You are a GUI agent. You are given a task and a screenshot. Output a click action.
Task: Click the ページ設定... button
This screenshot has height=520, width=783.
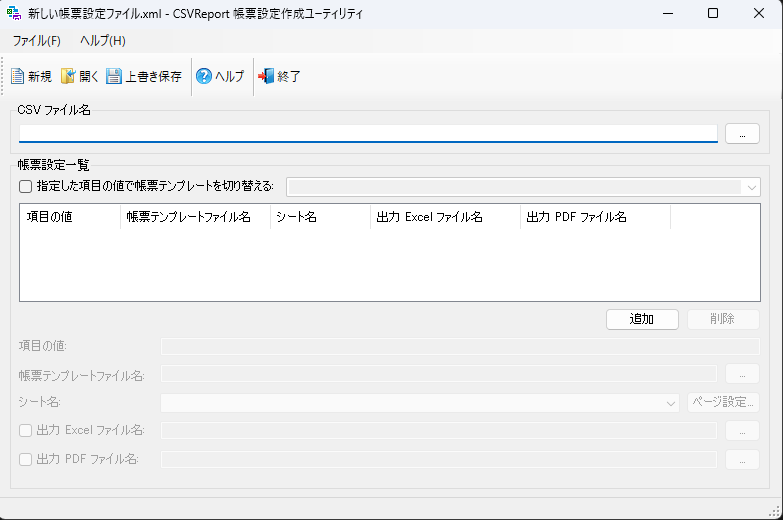[x=723, y=403]
